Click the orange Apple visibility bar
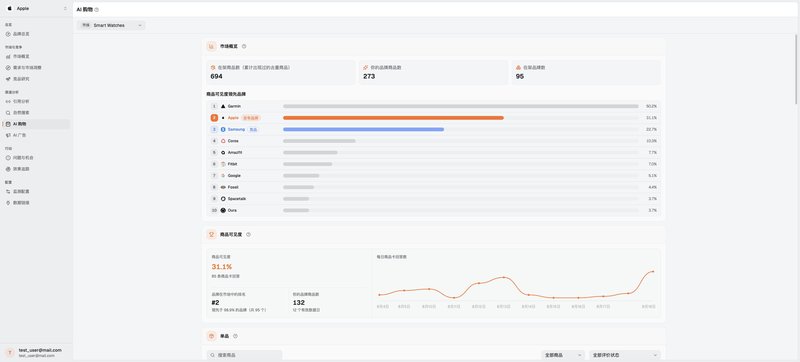800x362 pixels. [393, 118]
